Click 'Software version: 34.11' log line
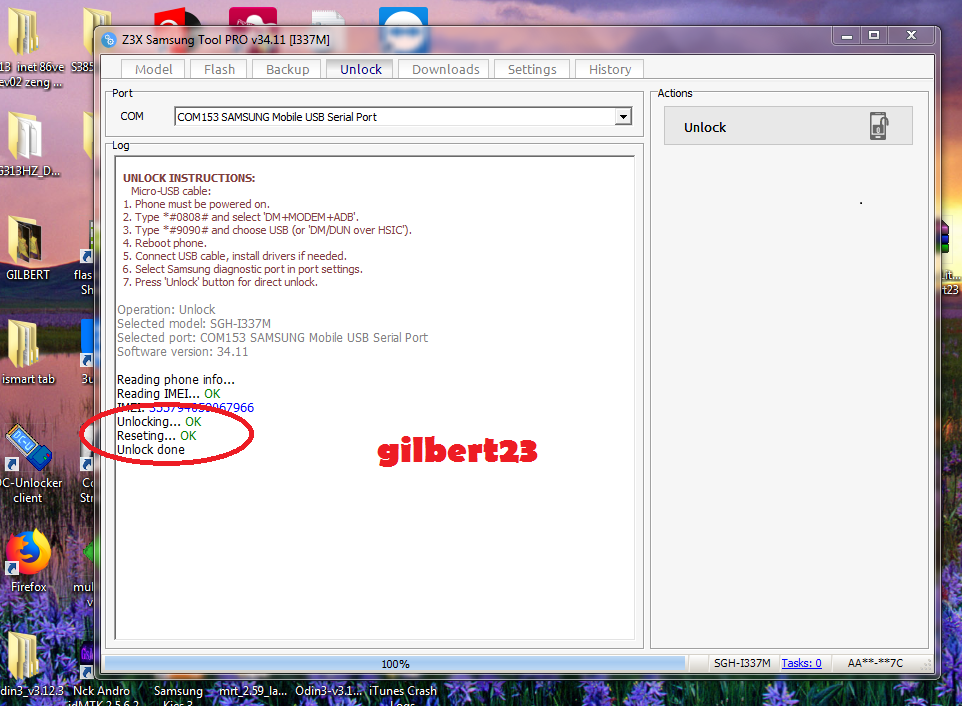Image resolution: width=962 pixels, height=706 pixels. point(183,352)
